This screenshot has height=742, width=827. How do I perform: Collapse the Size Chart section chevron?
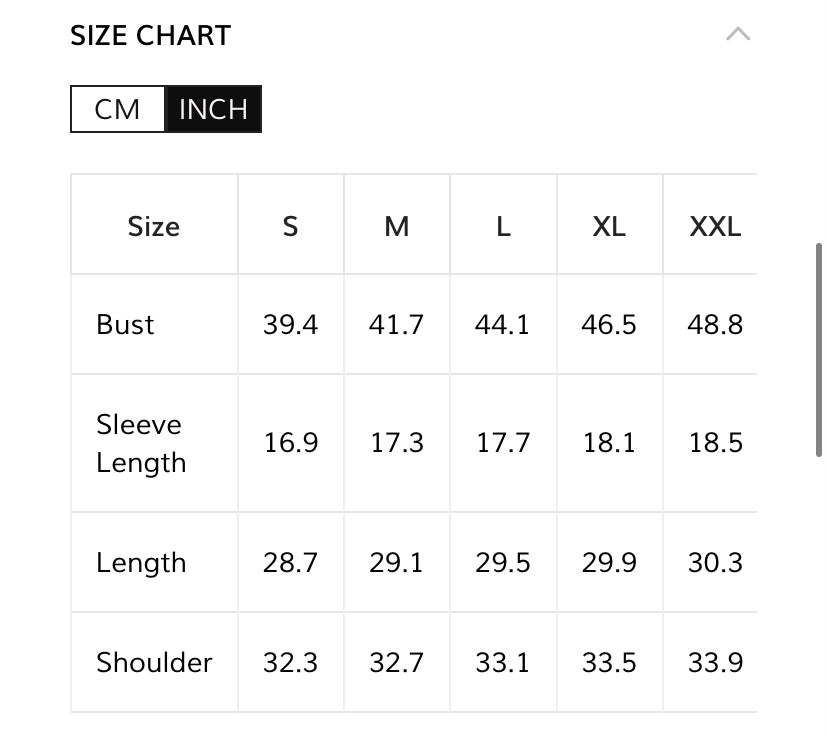coord(737,35)
